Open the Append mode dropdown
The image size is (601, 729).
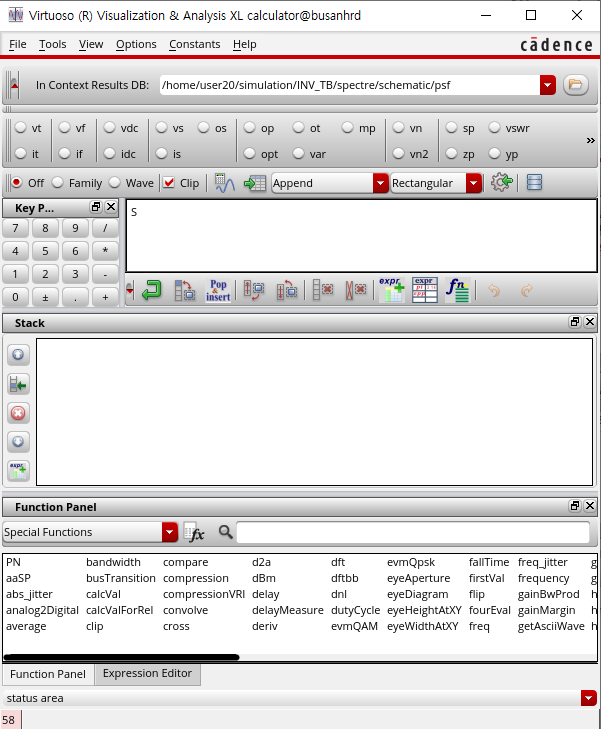[x=380, y=183]
